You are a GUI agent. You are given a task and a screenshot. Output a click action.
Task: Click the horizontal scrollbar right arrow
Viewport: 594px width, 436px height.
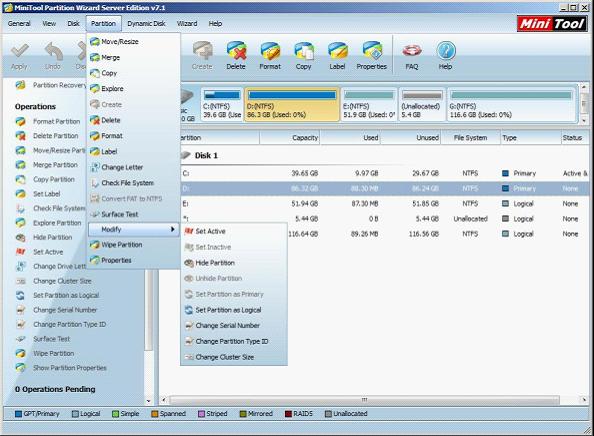coord(584,400)
